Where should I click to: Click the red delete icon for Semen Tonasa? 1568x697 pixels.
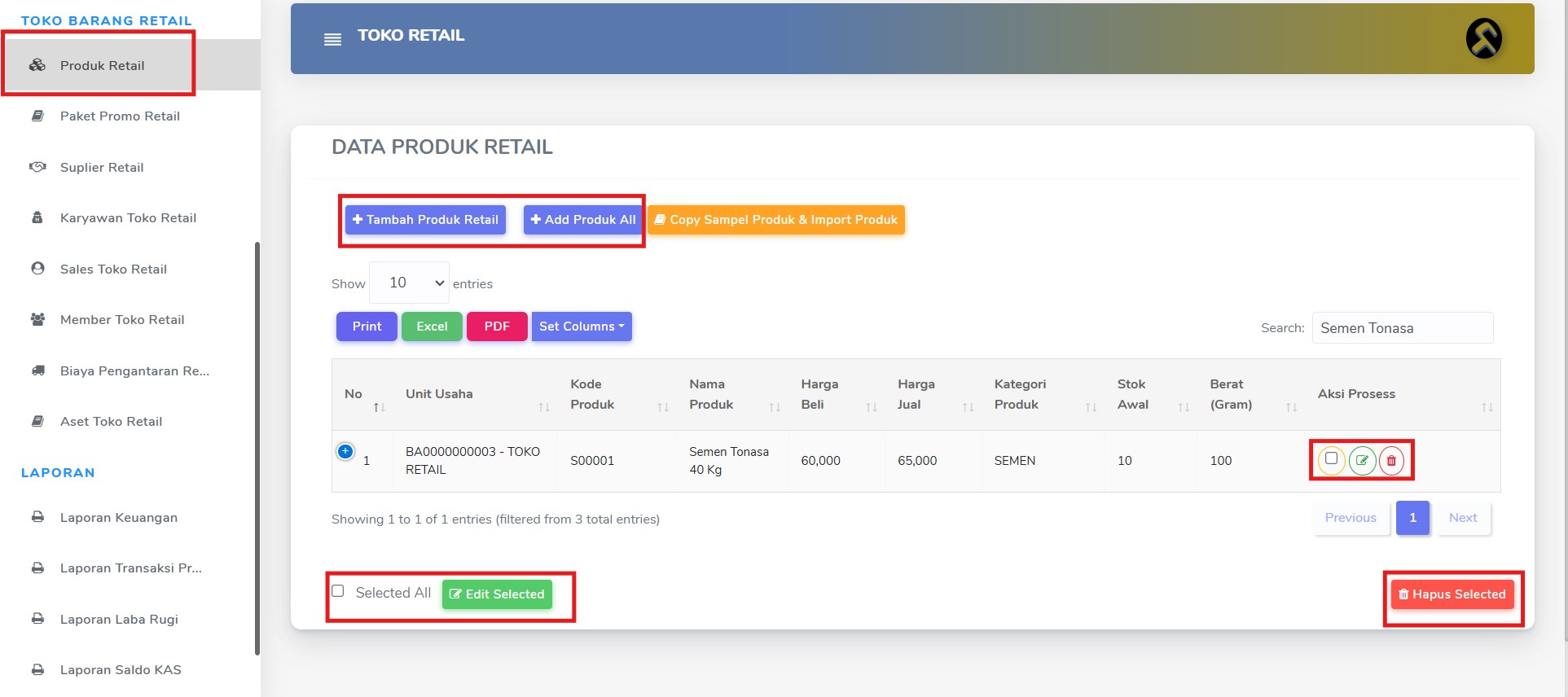tap(1391, 460)
